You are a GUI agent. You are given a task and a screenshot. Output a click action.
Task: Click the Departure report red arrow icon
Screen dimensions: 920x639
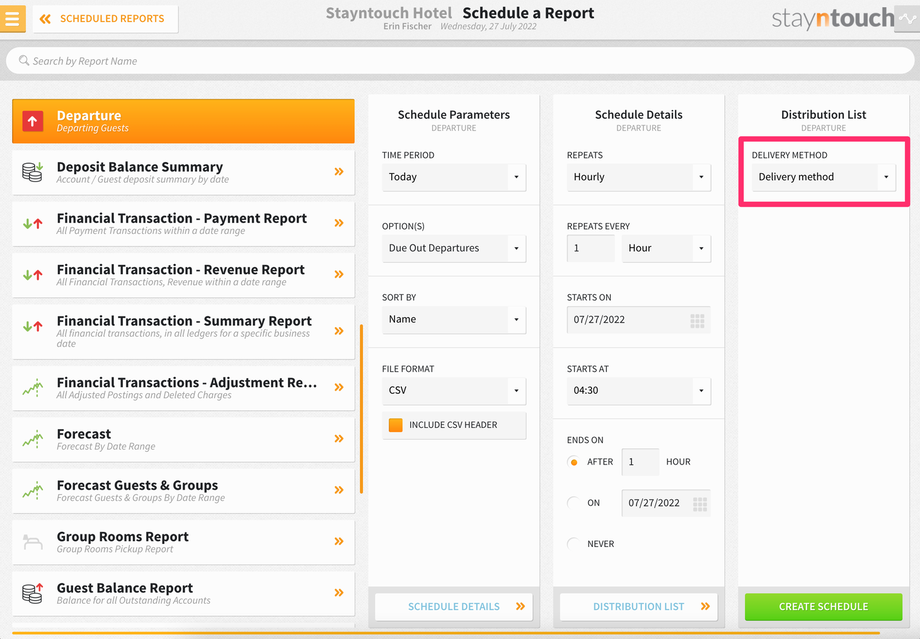click(x=33, y=121)
